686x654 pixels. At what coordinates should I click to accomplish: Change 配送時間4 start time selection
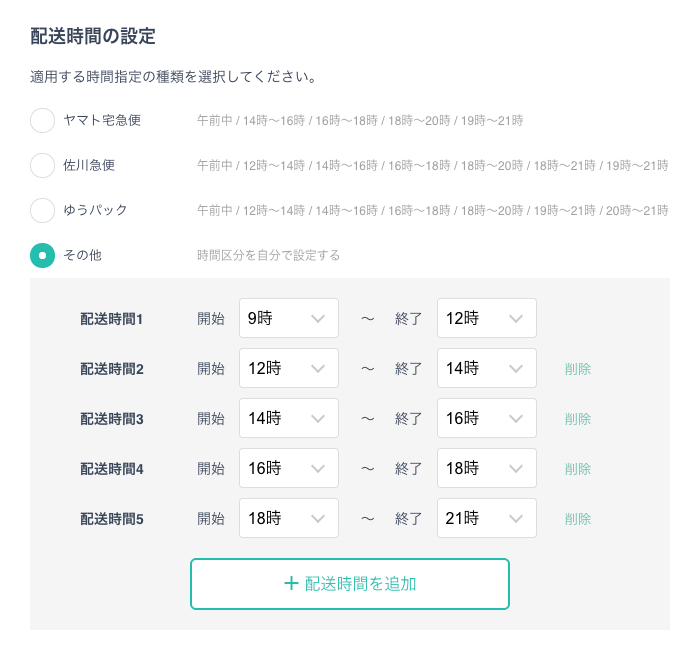point(288,468)
